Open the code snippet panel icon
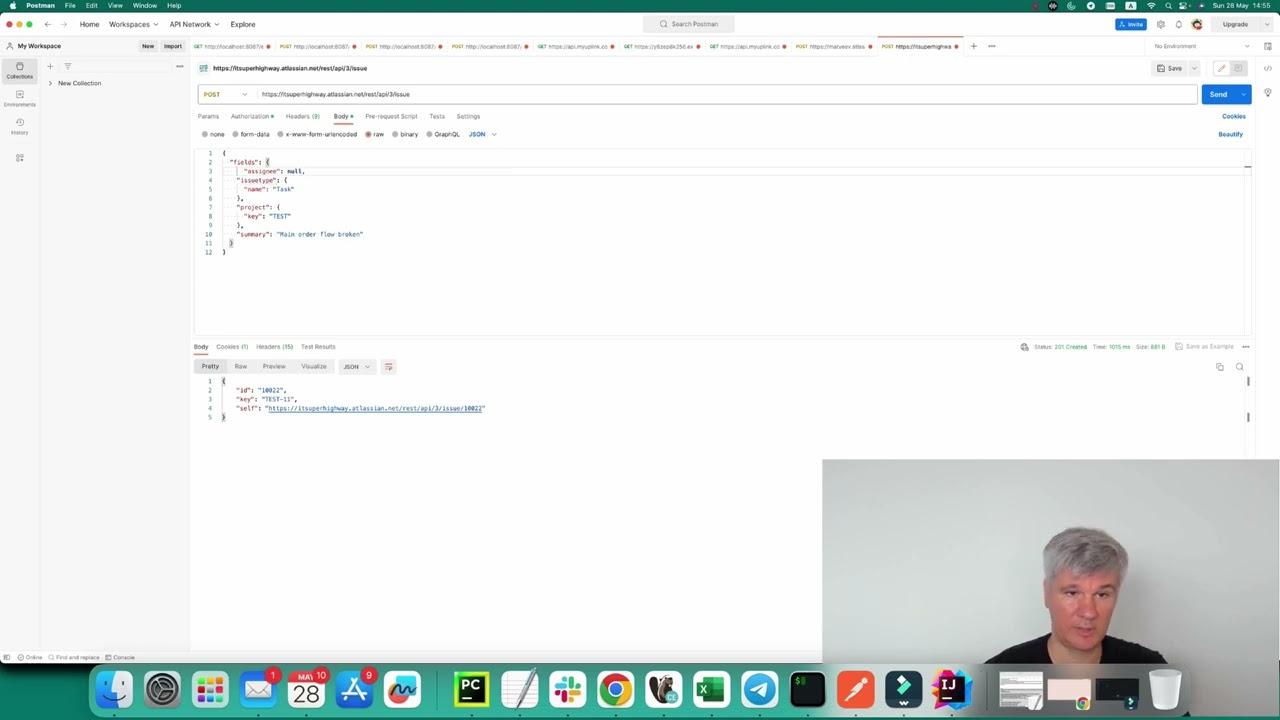Viewport: 1280px width, 720px height. click(1267, 68)
